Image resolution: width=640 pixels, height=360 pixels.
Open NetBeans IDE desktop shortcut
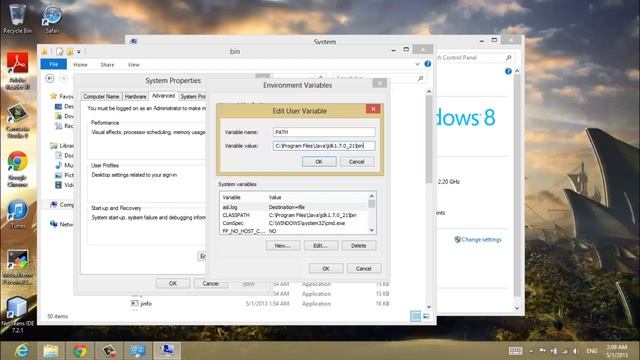coord(17,315)
